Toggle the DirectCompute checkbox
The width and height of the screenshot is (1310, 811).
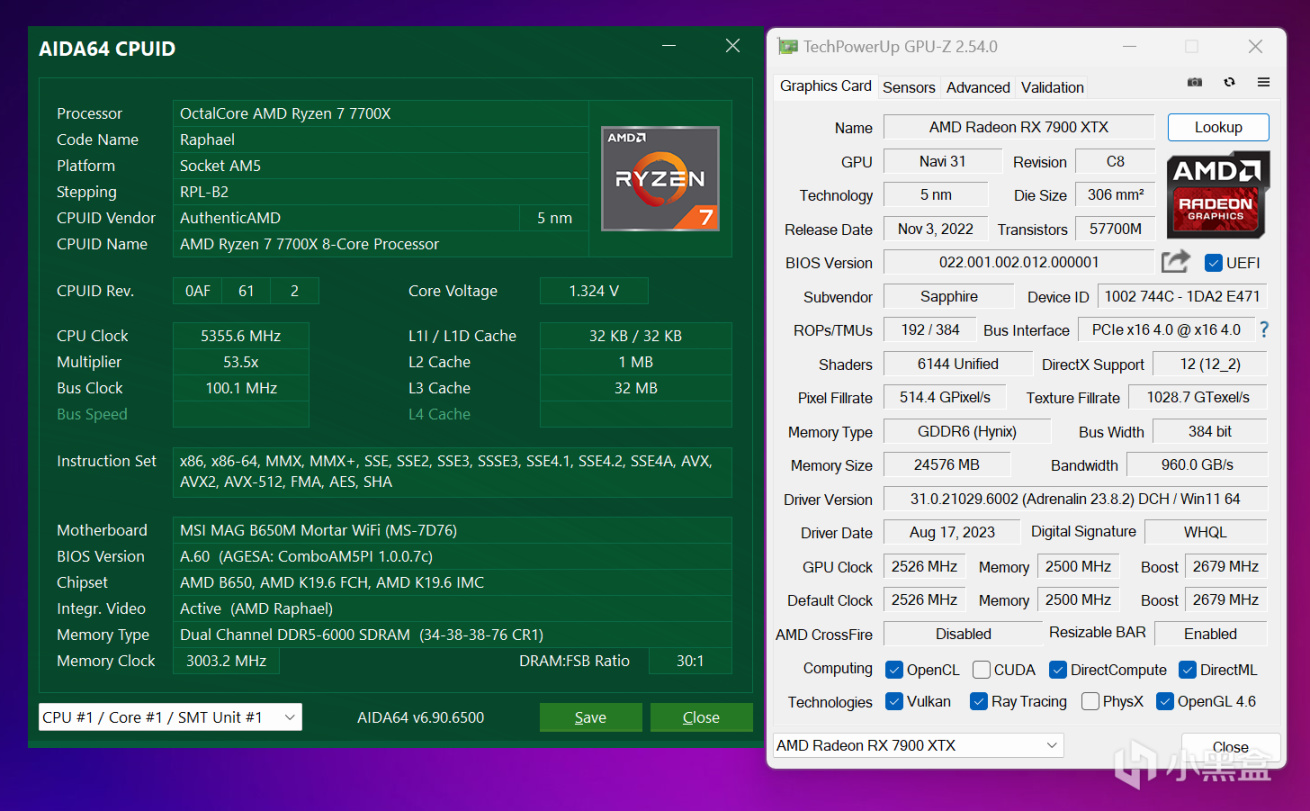(1057, 669)
